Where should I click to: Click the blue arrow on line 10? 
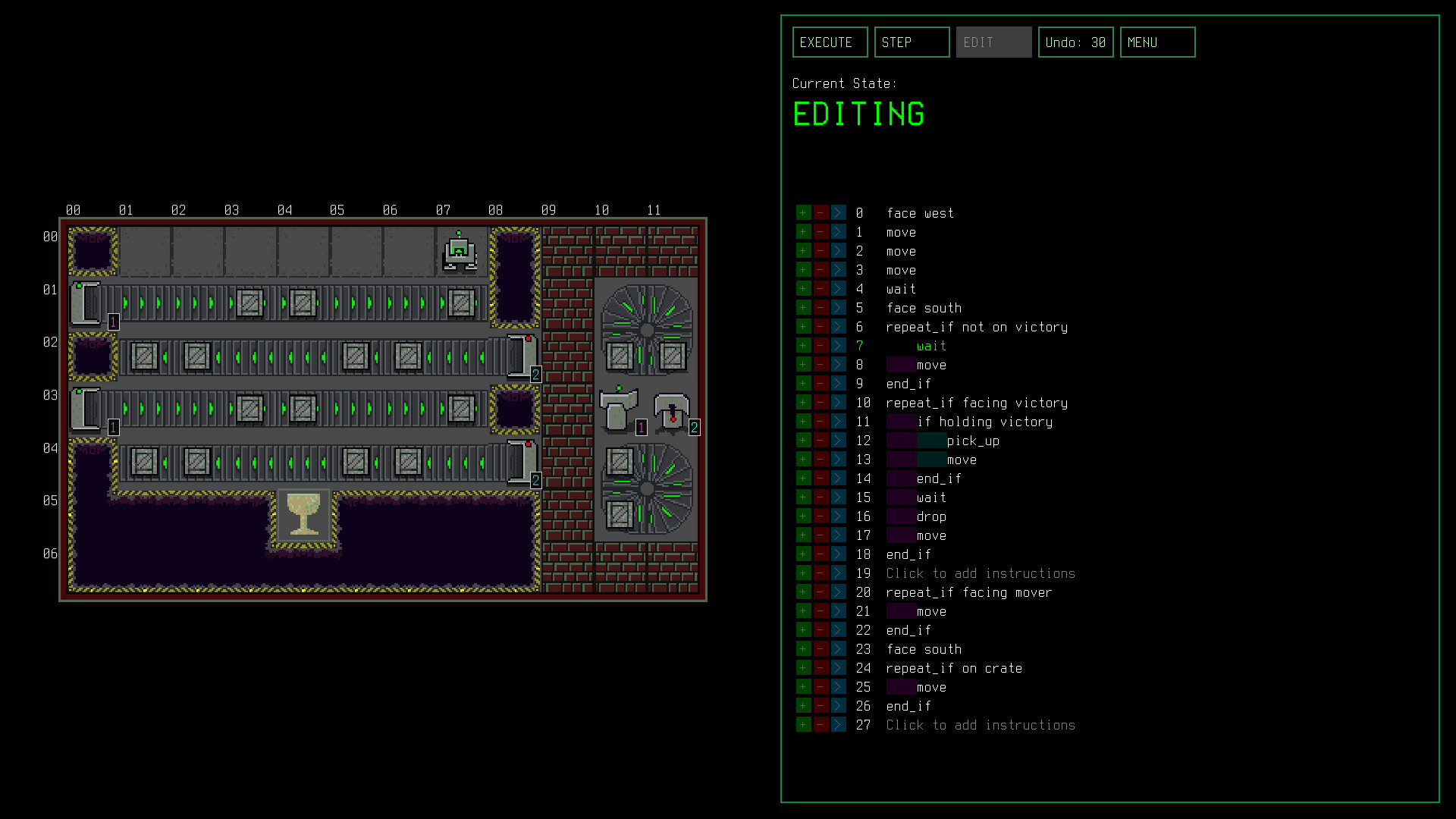pos(838,403)
